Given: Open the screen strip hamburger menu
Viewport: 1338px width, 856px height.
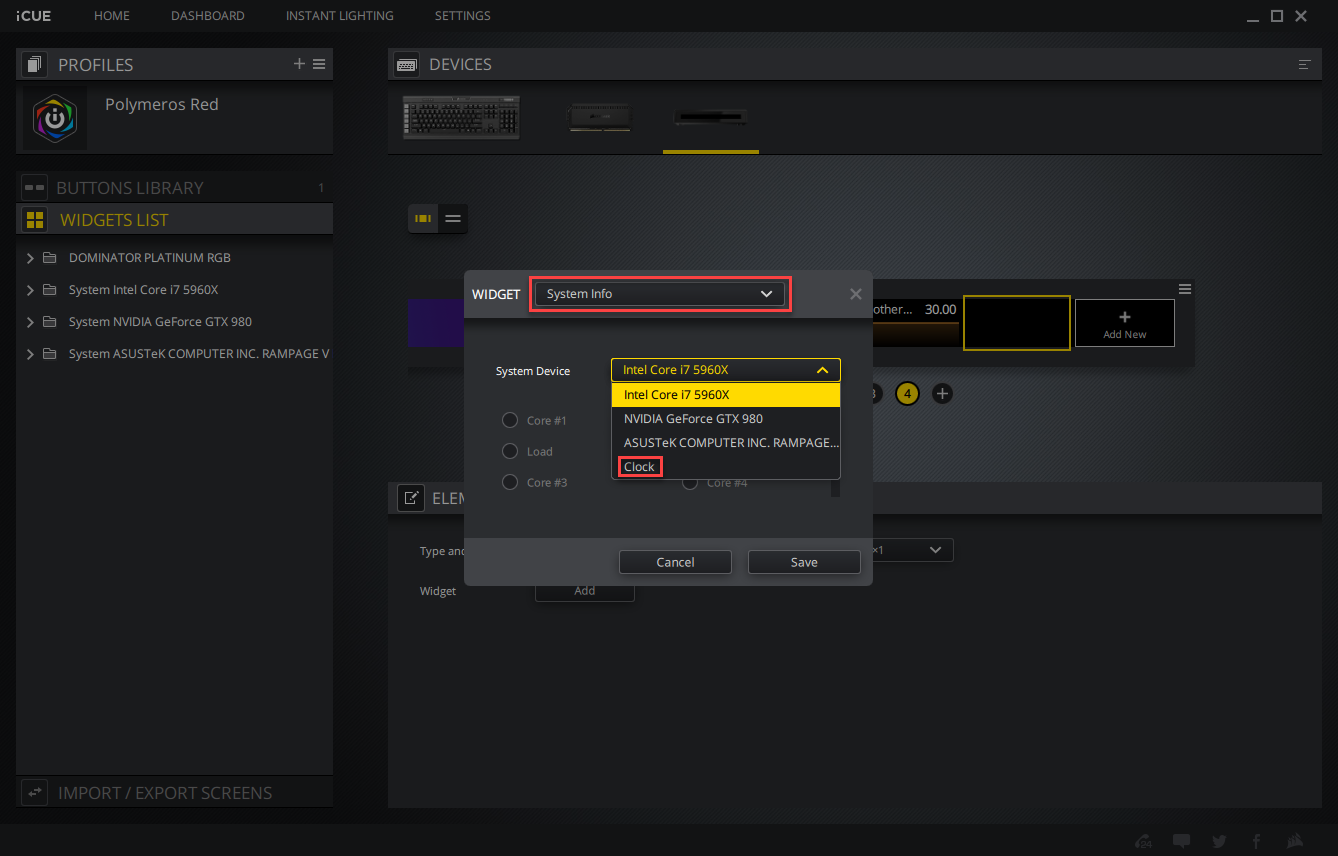Looking at the screenshot, I should click(1185, 289).
